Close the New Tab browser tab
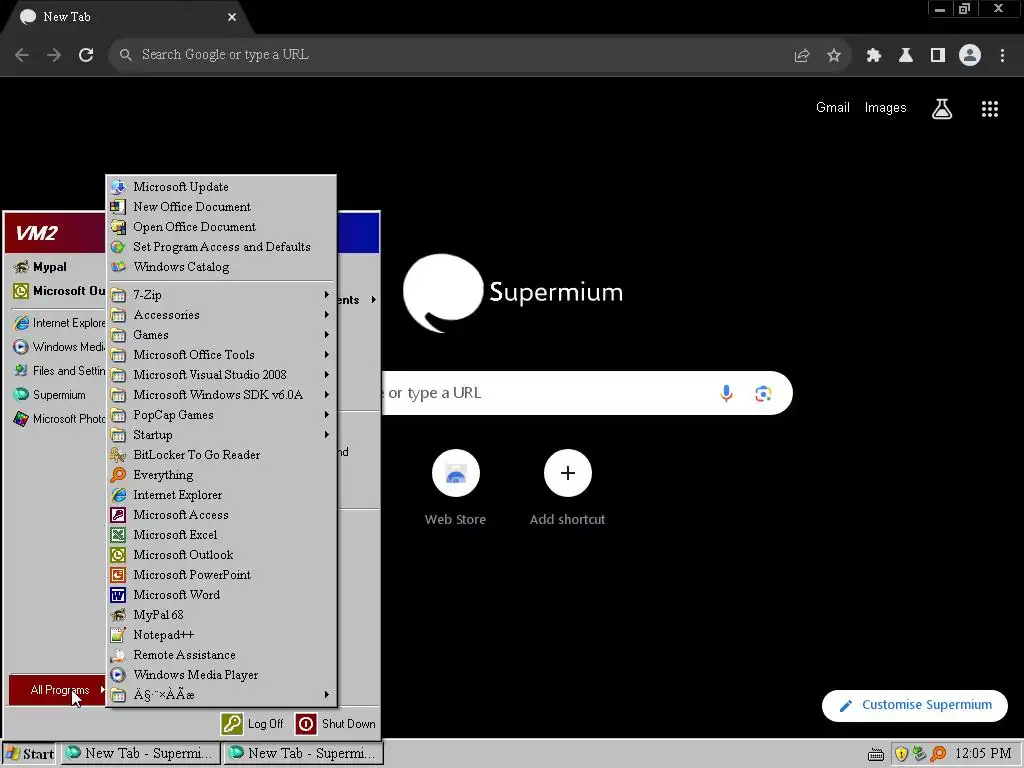This screenshot has width=1024, height=768. pos(232,17)
